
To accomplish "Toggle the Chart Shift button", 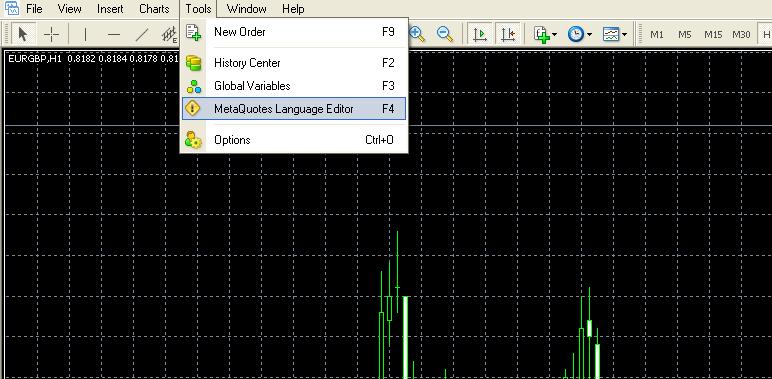I will [x=508, y=34].
